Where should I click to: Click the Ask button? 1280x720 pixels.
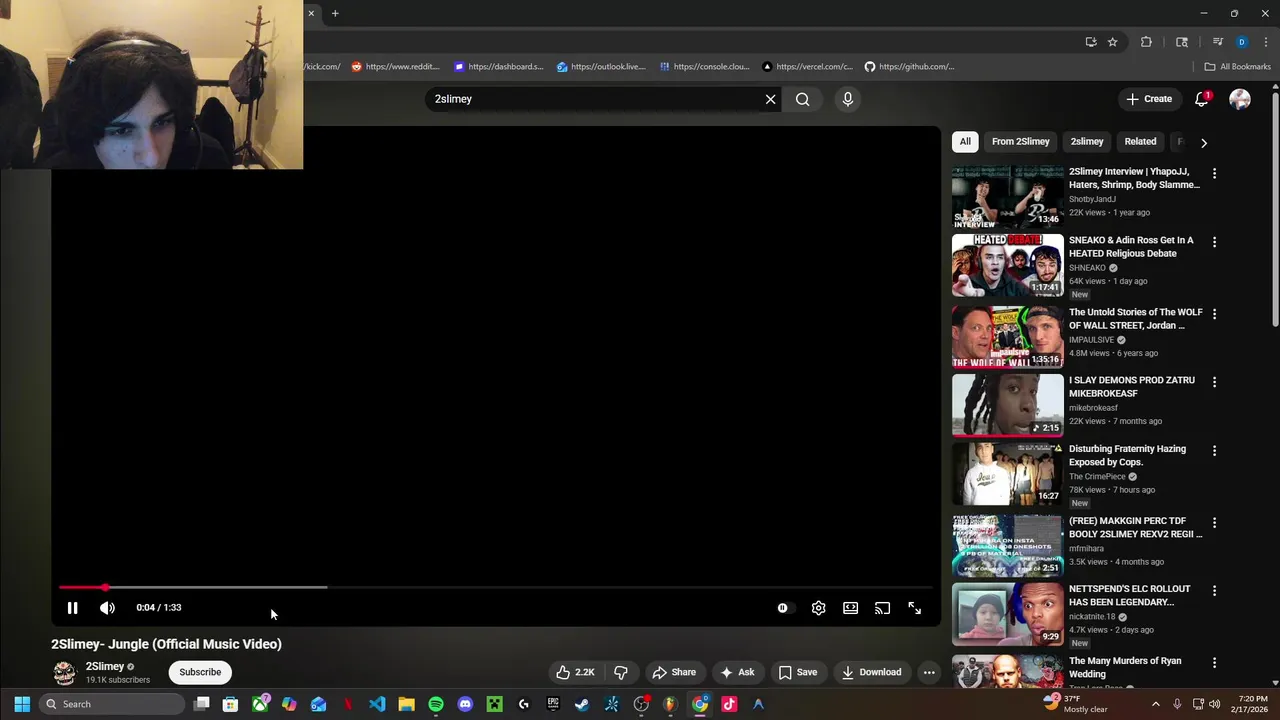pos(737,672)
